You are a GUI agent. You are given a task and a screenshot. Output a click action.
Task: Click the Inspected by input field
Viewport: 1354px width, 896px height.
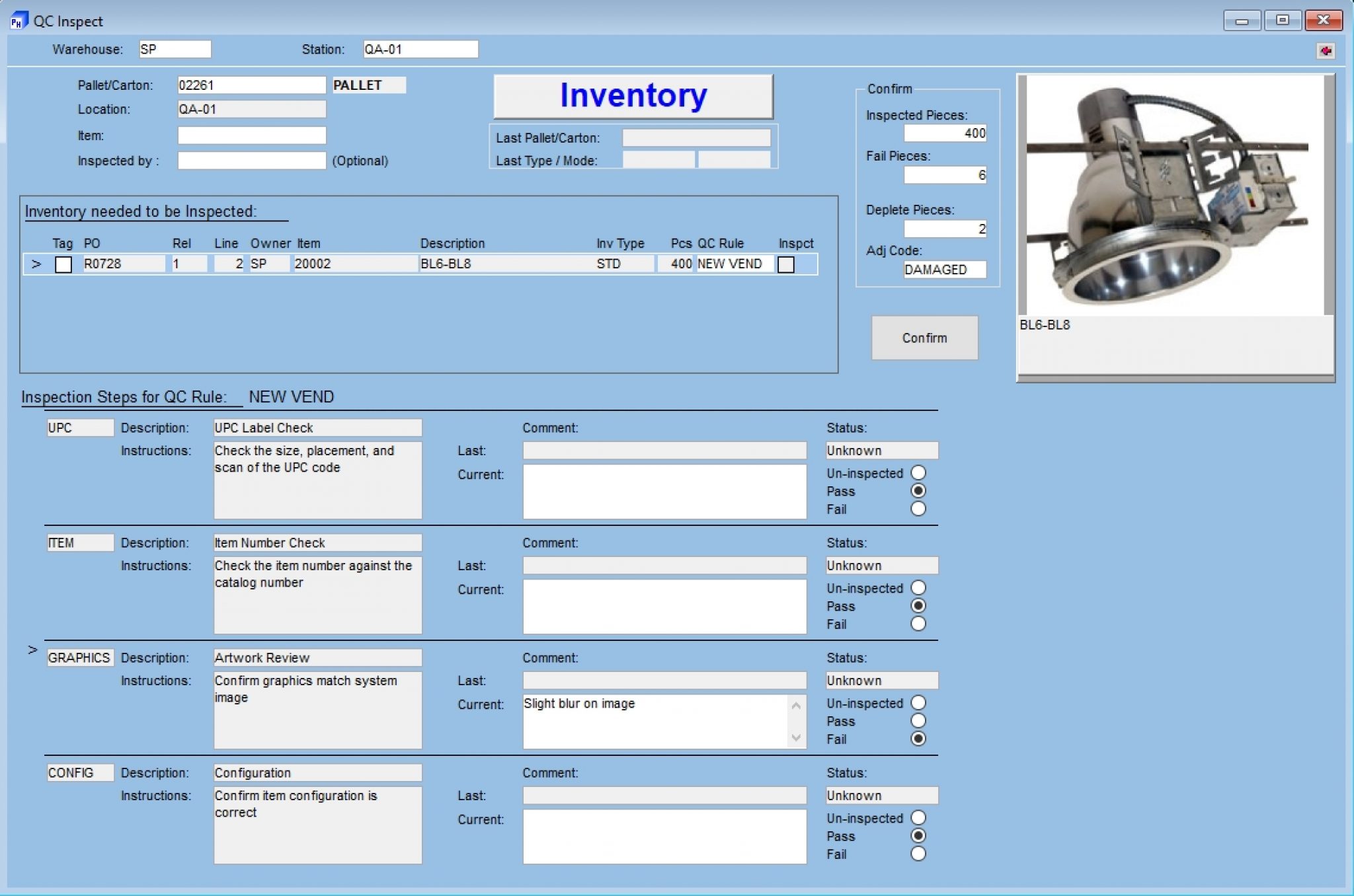(250, 160)
